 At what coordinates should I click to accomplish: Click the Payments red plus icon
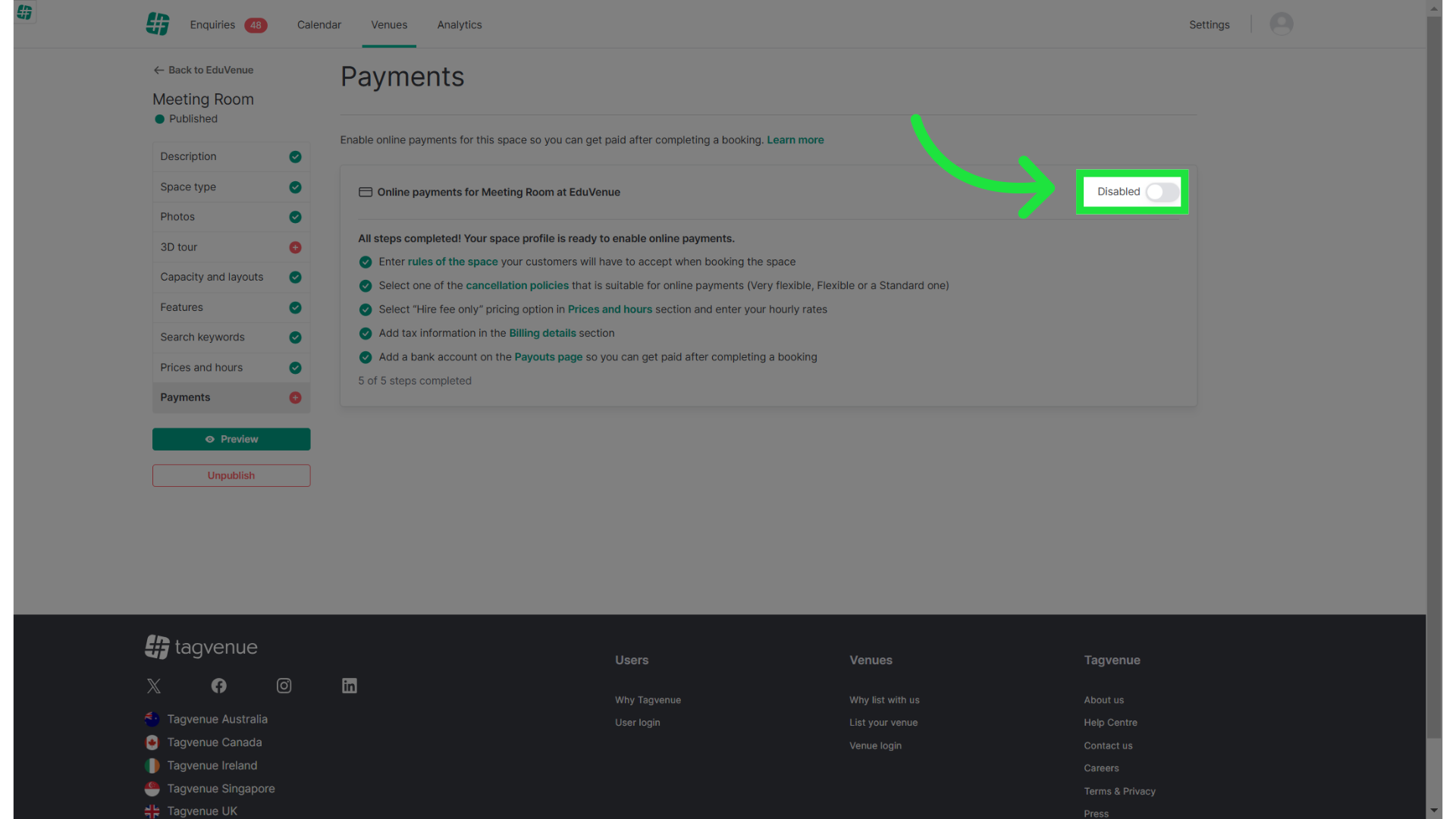click(295, 397)
